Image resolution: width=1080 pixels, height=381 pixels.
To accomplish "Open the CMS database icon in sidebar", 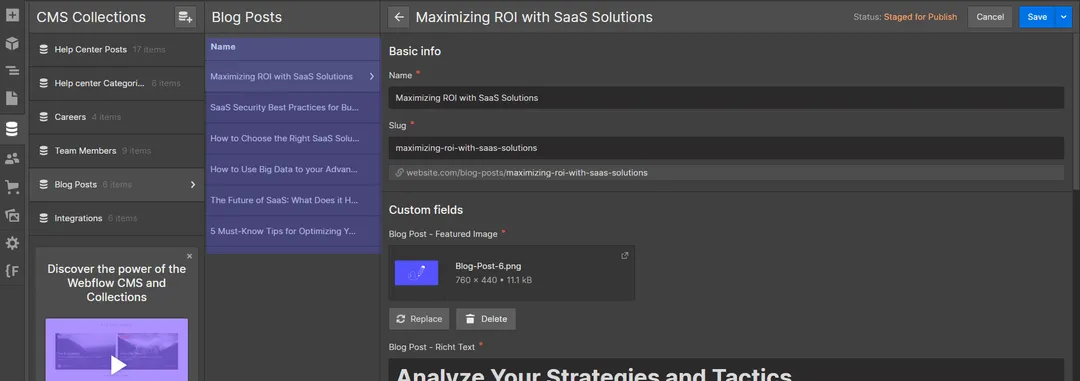I will pos(12,129).
